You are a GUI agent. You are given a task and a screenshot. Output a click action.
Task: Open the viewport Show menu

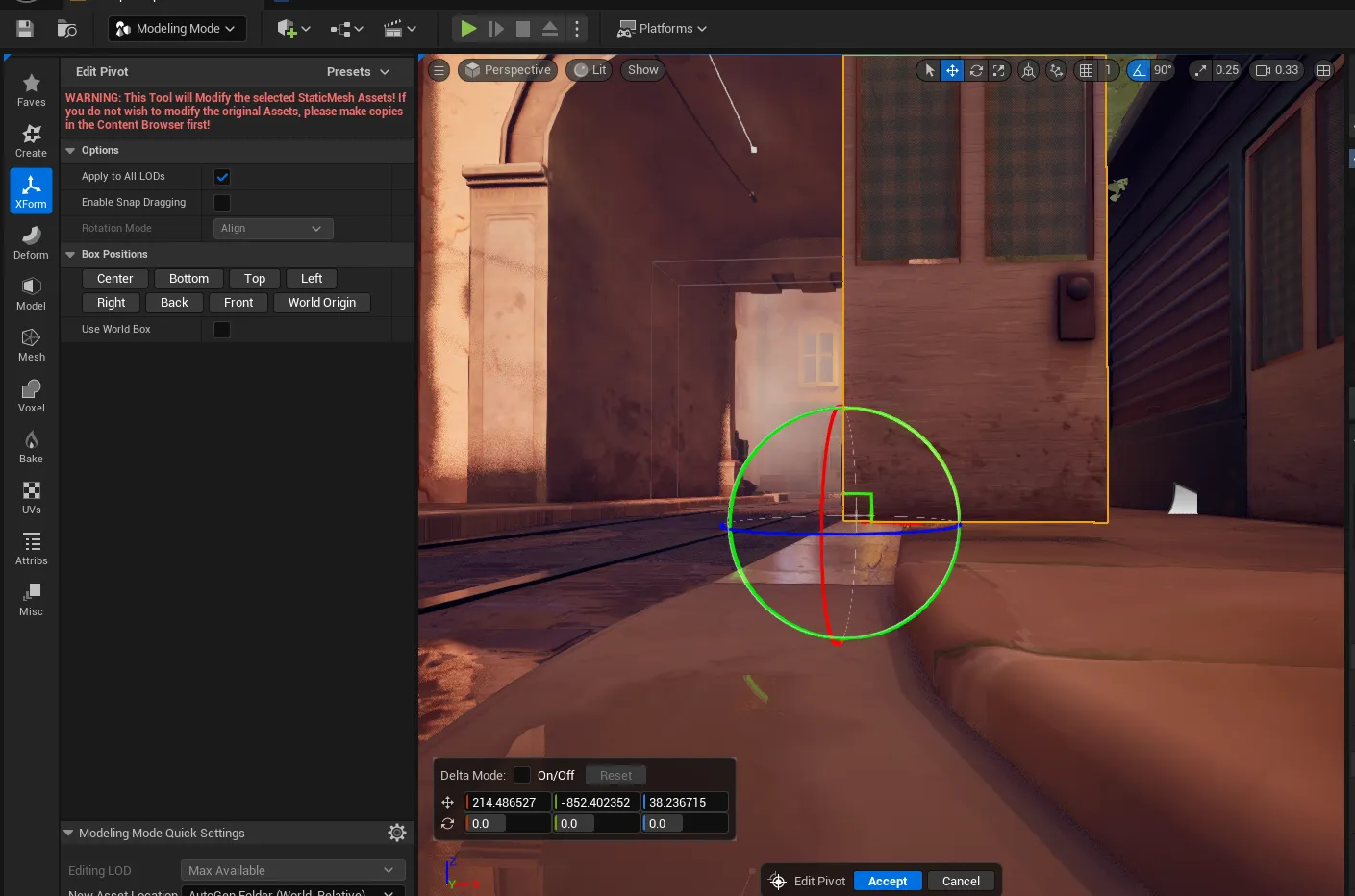click(642, 70)
